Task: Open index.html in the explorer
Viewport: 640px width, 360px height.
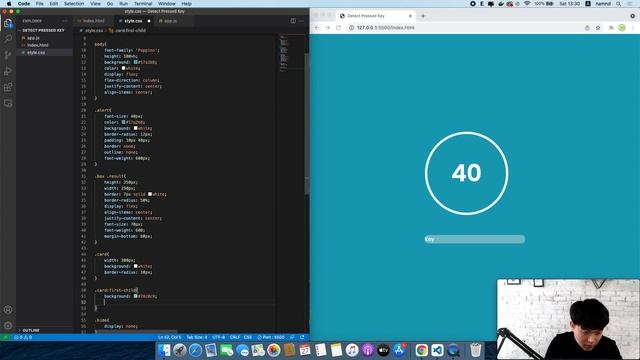Action: pyautogui.click(x=38, y=45)
